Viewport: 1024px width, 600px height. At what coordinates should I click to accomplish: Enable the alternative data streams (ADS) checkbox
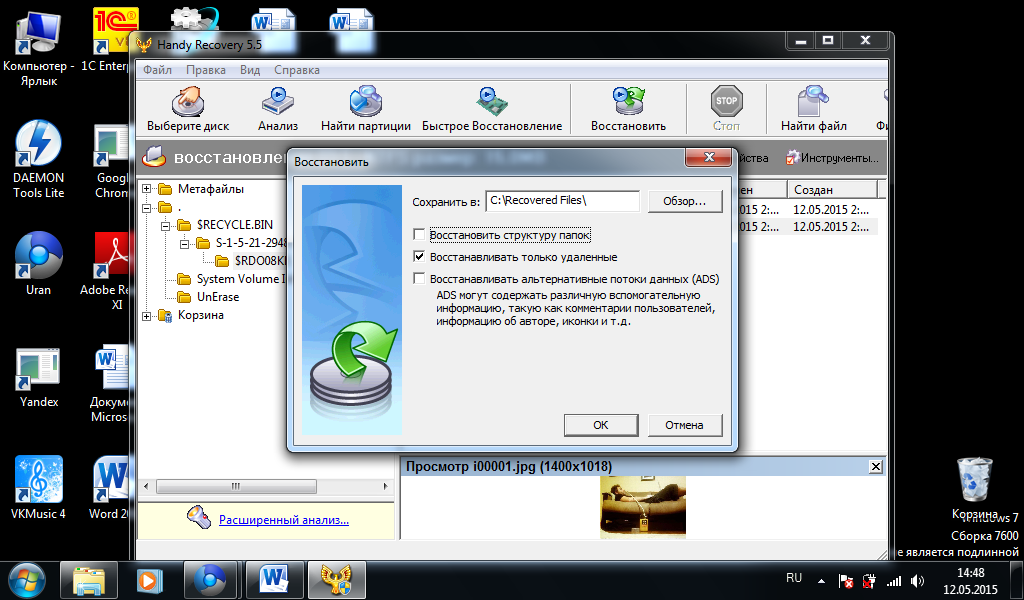[419, 279]
